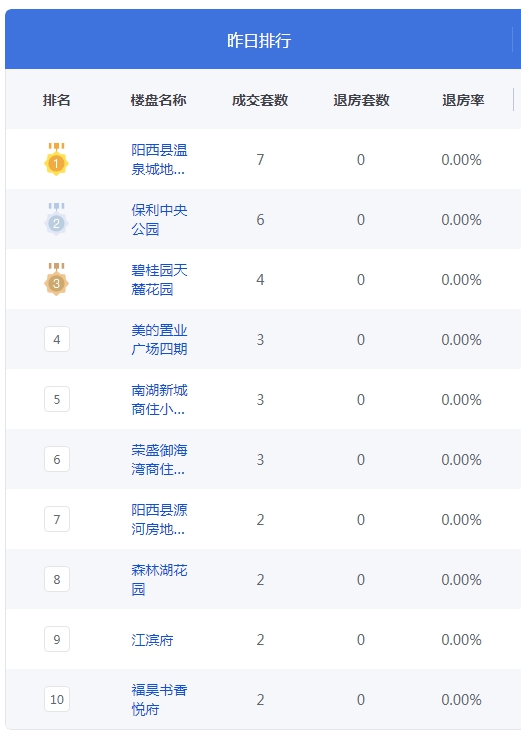Click the bronze rank 3 medal icon

56,279
